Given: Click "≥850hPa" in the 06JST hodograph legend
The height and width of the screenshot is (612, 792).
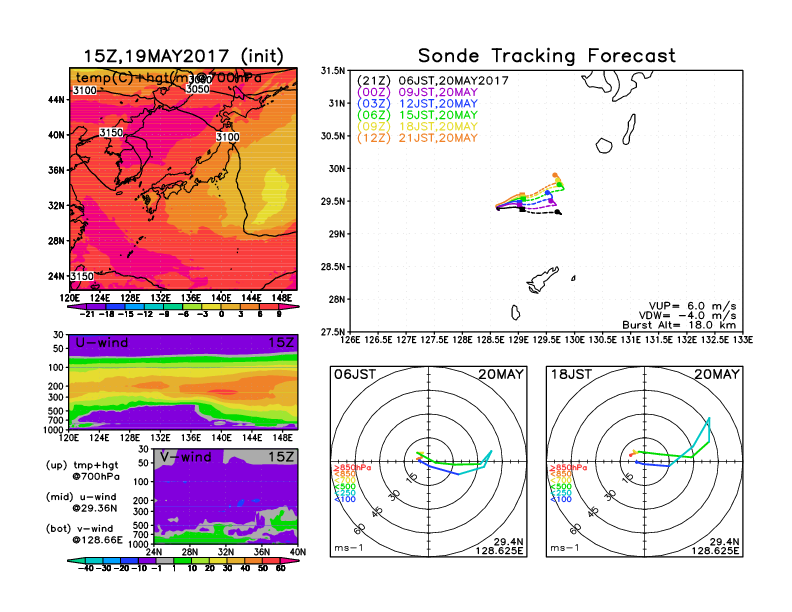Looking at the screenshot, I should 352,468.
